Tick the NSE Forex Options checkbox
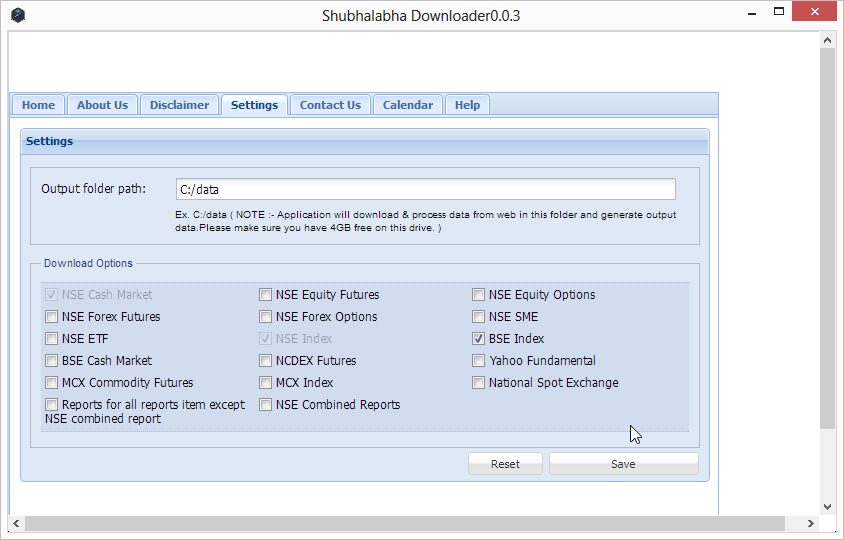844x540 pixels. (265, 317)
